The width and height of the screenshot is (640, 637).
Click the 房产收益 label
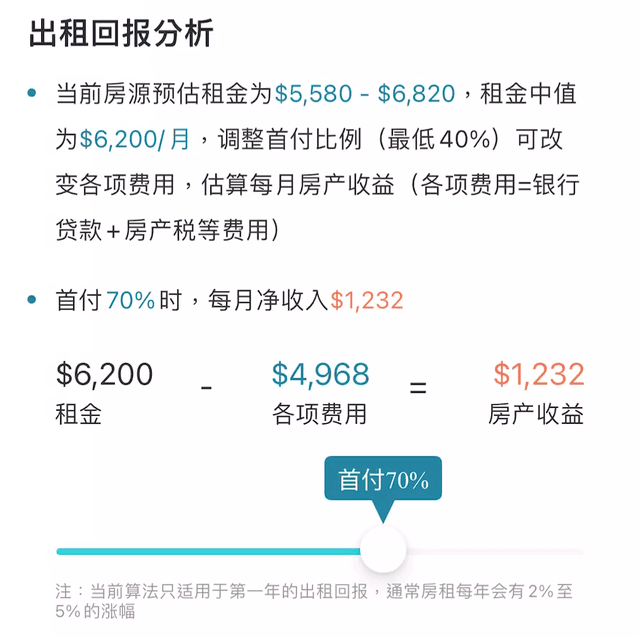[x=536, y=414]
